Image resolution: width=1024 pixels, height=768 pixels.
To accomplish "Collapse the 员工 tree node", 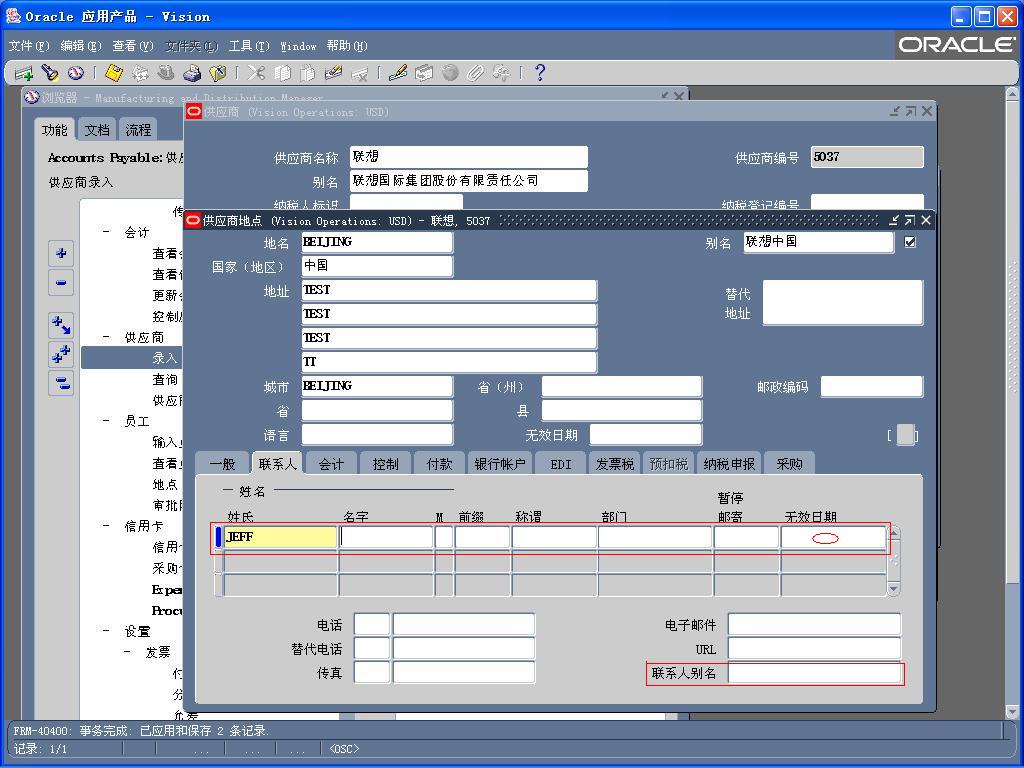I will click(x=106, y=421).
